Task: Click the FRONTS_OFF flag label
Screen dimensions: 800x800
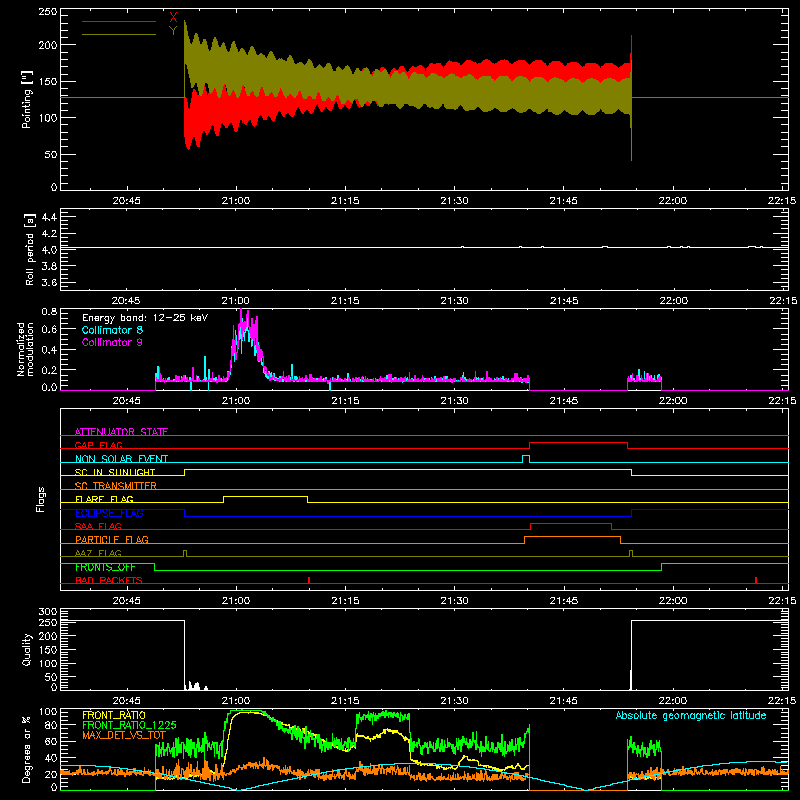Action: pyautogui.click(x=105, y=567)
